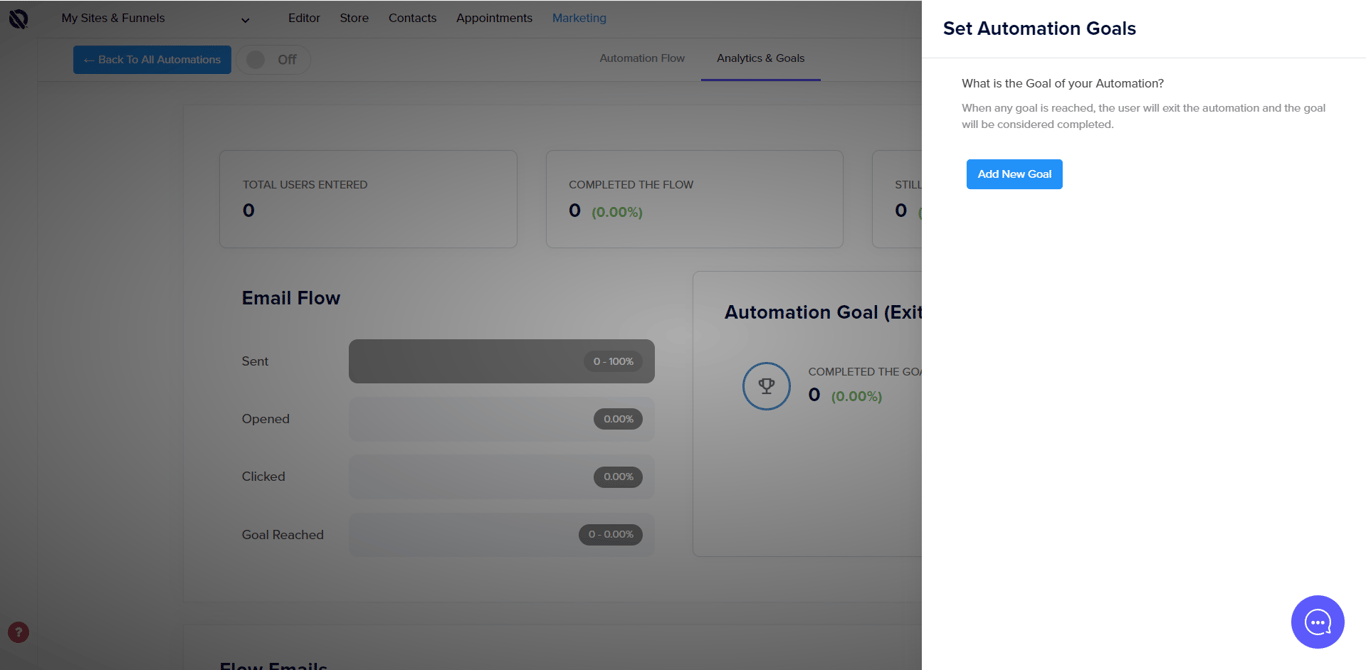Click the red help question mark icon

[x=18, y=632]
